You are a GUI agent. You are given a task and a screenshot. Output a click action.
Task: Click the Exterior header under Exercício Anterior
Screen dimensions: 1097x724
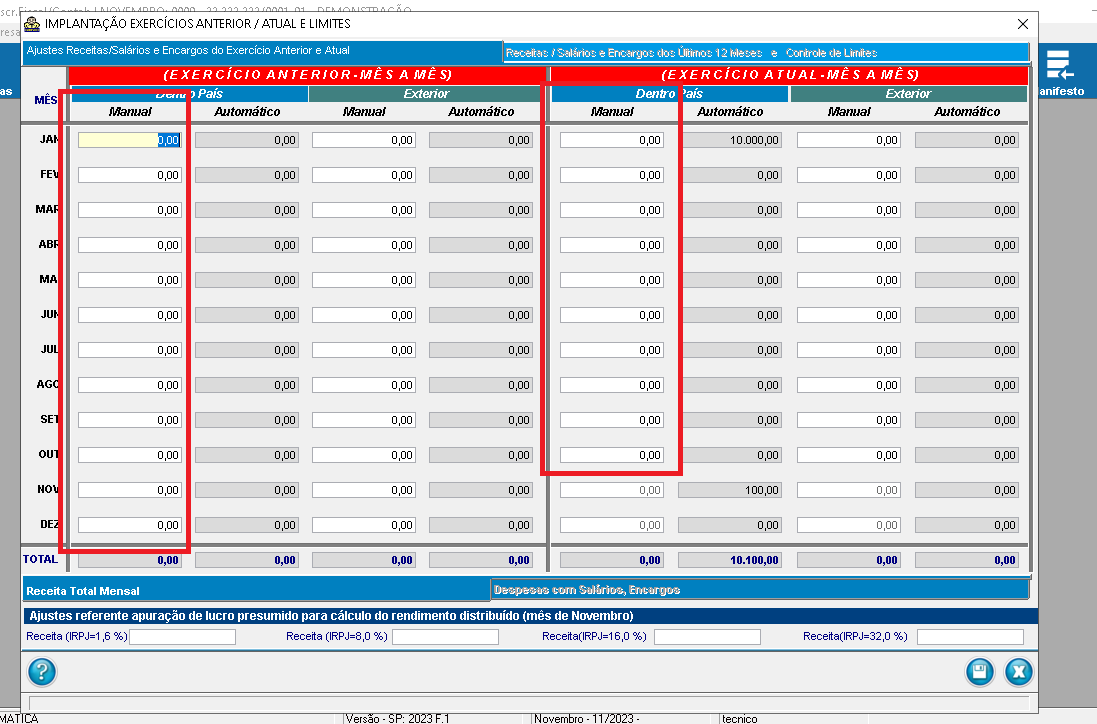(x=426, y=94)
